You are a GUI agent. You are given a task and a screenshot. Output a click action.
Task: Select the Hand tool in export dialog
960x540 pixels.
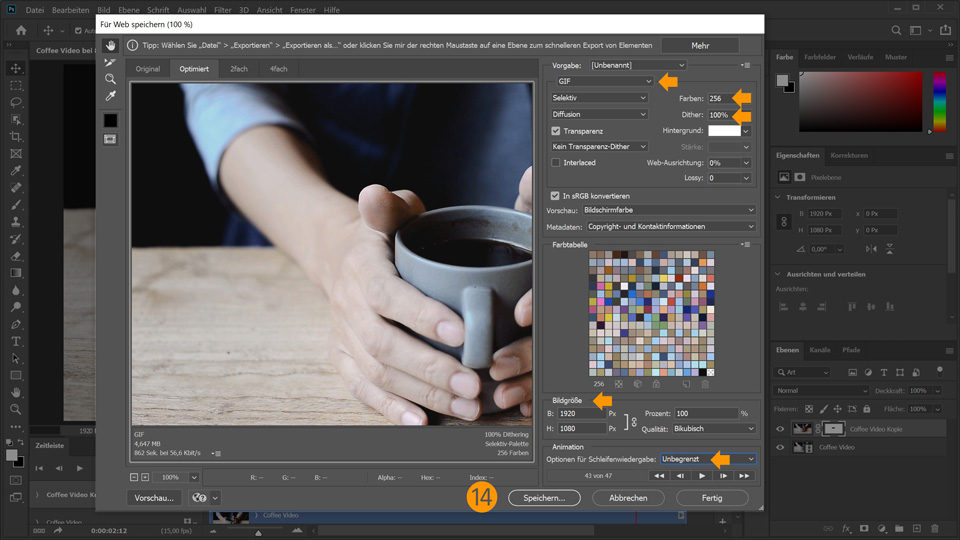(x=110, y=45)
